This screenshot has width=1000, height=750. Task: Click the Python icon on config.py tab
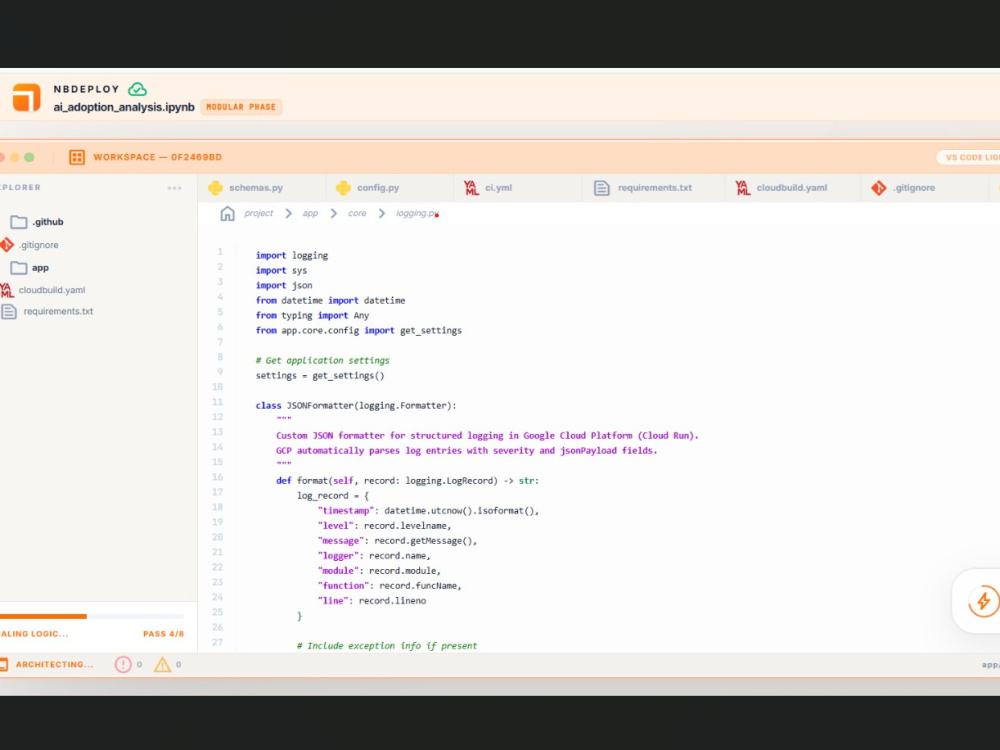pos(343,188)
